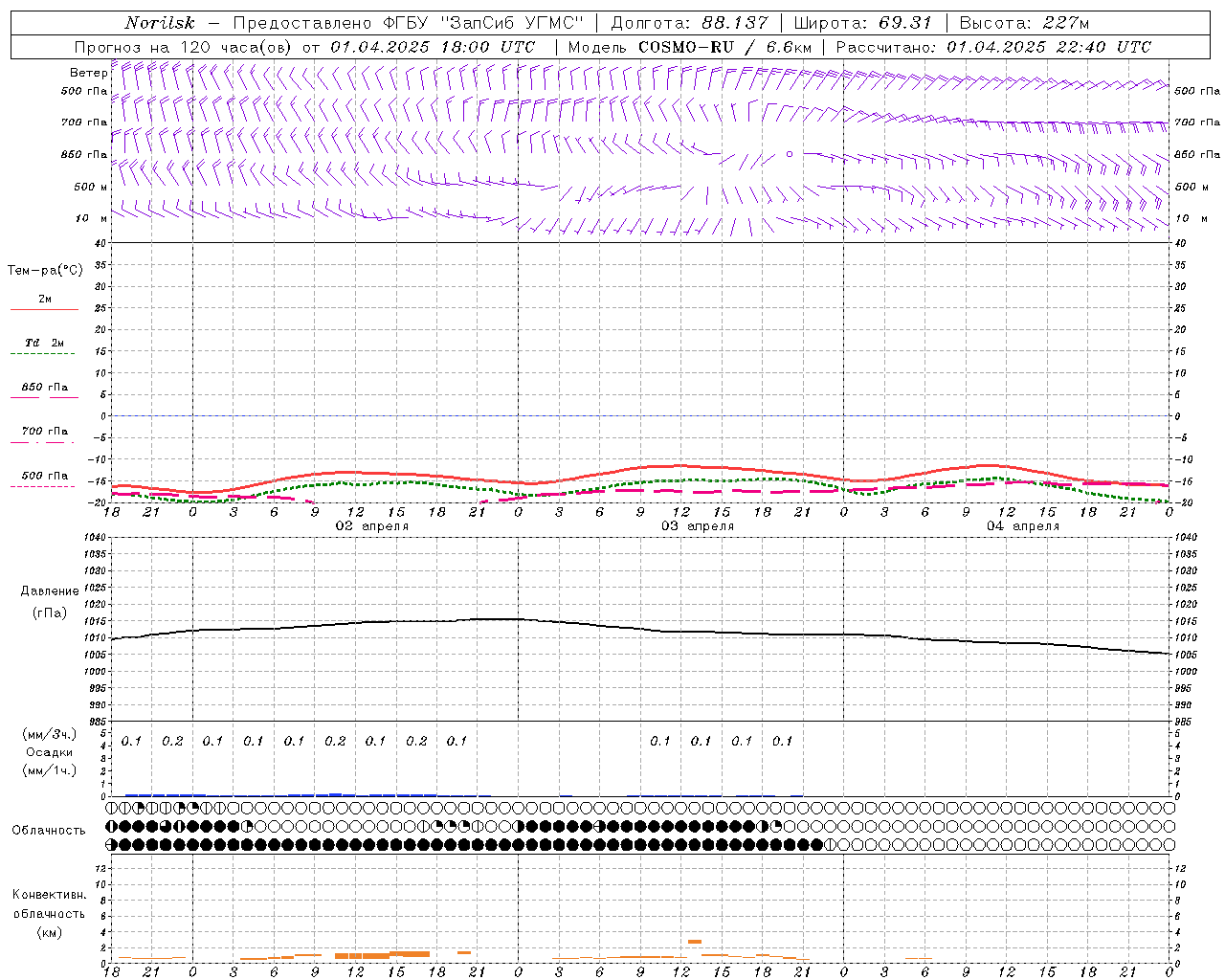Screen dimensions: 1225x980
Task: Click the "Высота: 227м" header field
Action: (1024, 23)
